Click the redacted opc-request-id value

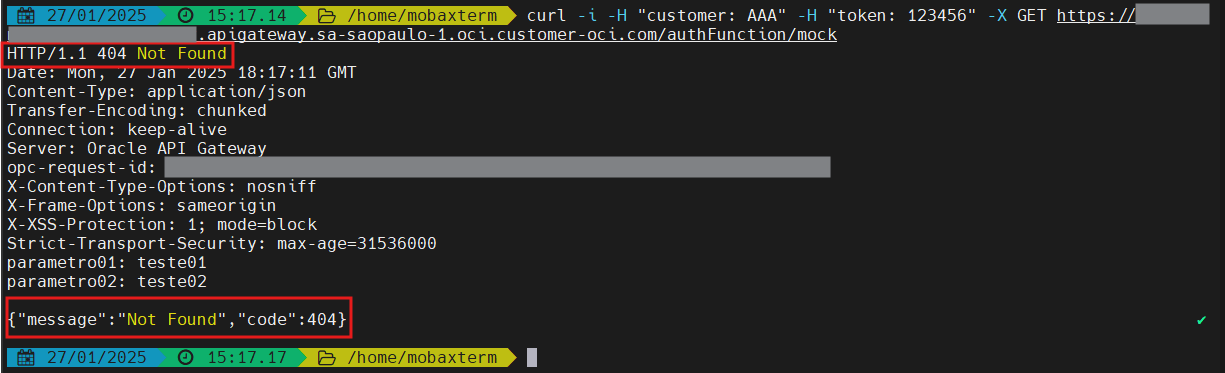tap(497, 167)
